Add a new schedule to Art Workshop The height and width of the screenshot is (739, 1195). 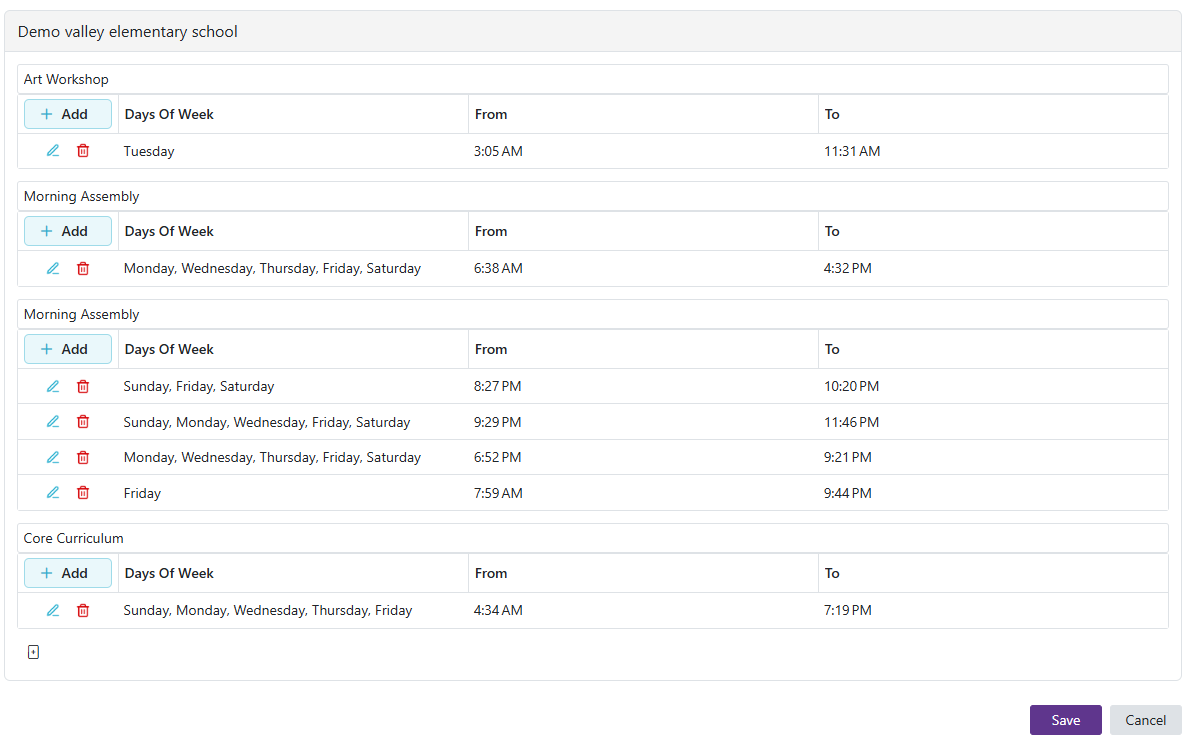67,114
